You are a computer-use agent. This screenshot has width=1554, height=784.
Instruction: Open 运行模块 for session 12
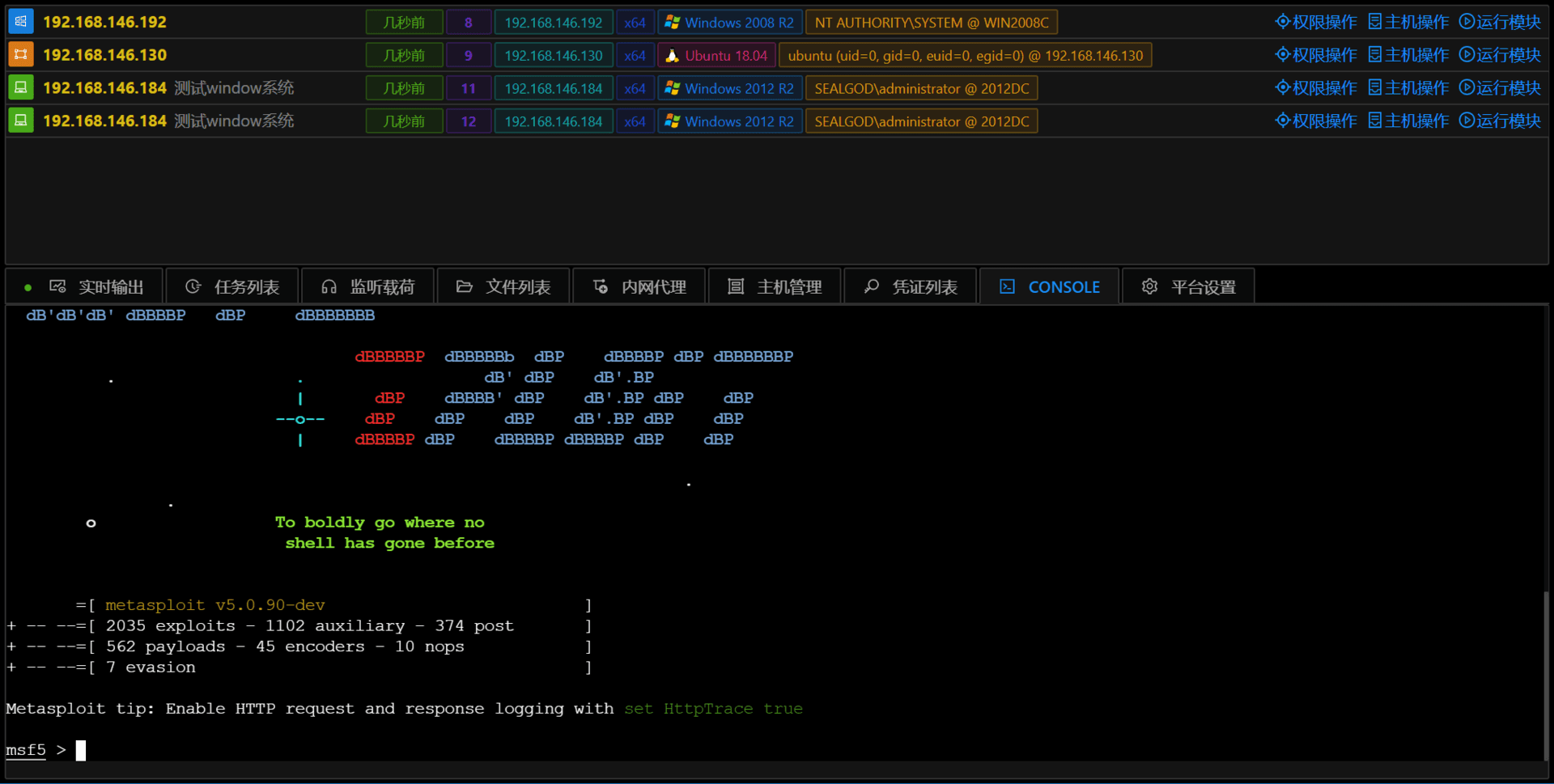(1500, 121)
